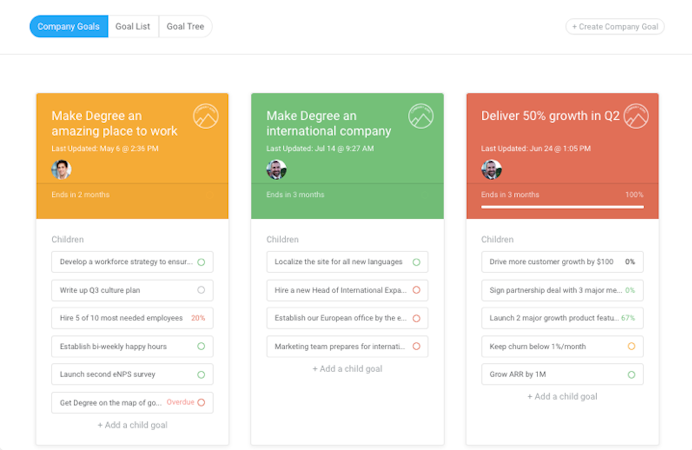Open owner avatar on amazing place to work card
This screenshot has height=450, width=692.
click(61, 169)
